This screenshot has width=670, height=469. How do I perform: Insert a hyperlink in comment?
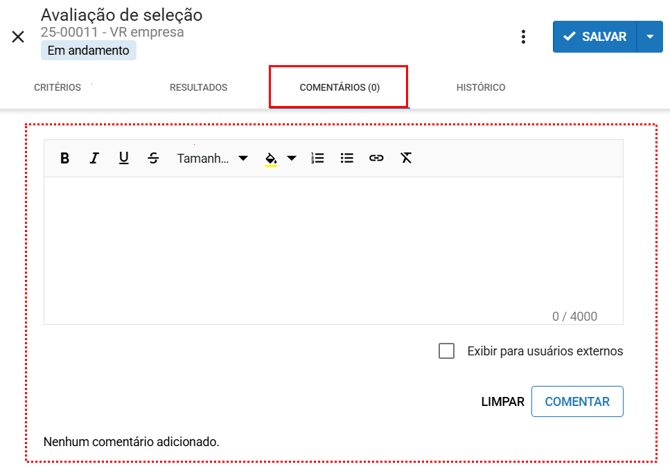coord(376,158)
